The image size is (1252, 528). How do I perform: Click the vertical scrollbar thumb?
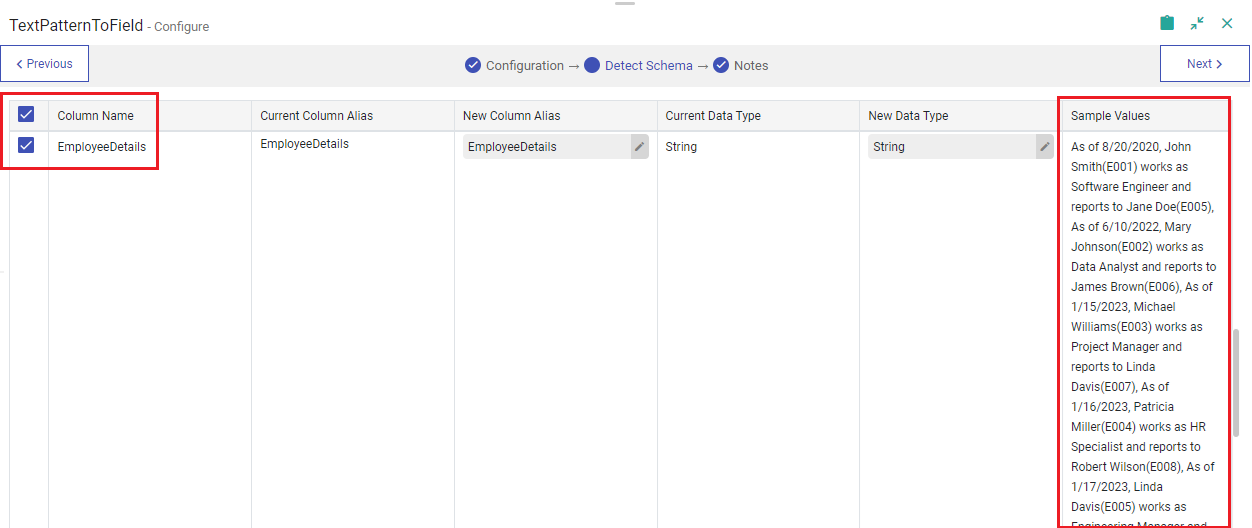coord(1236,382)
